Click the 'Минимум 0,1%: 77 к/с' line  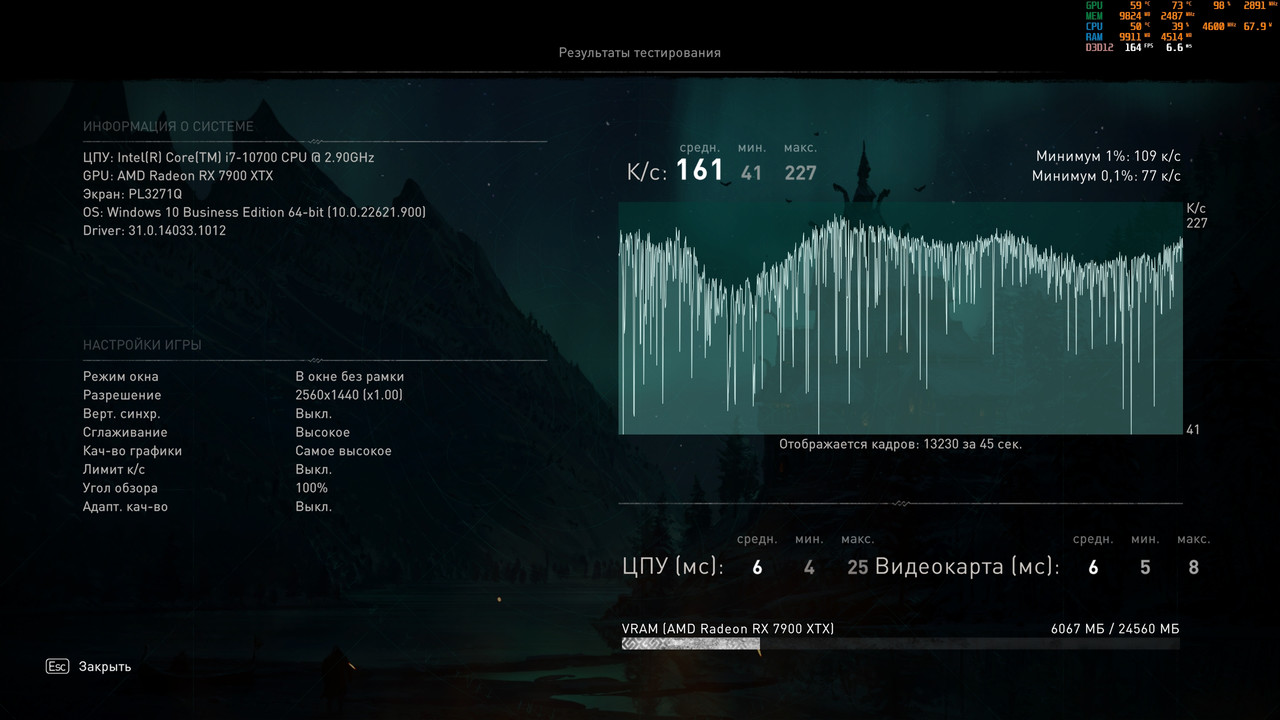tap(1106, 176)
